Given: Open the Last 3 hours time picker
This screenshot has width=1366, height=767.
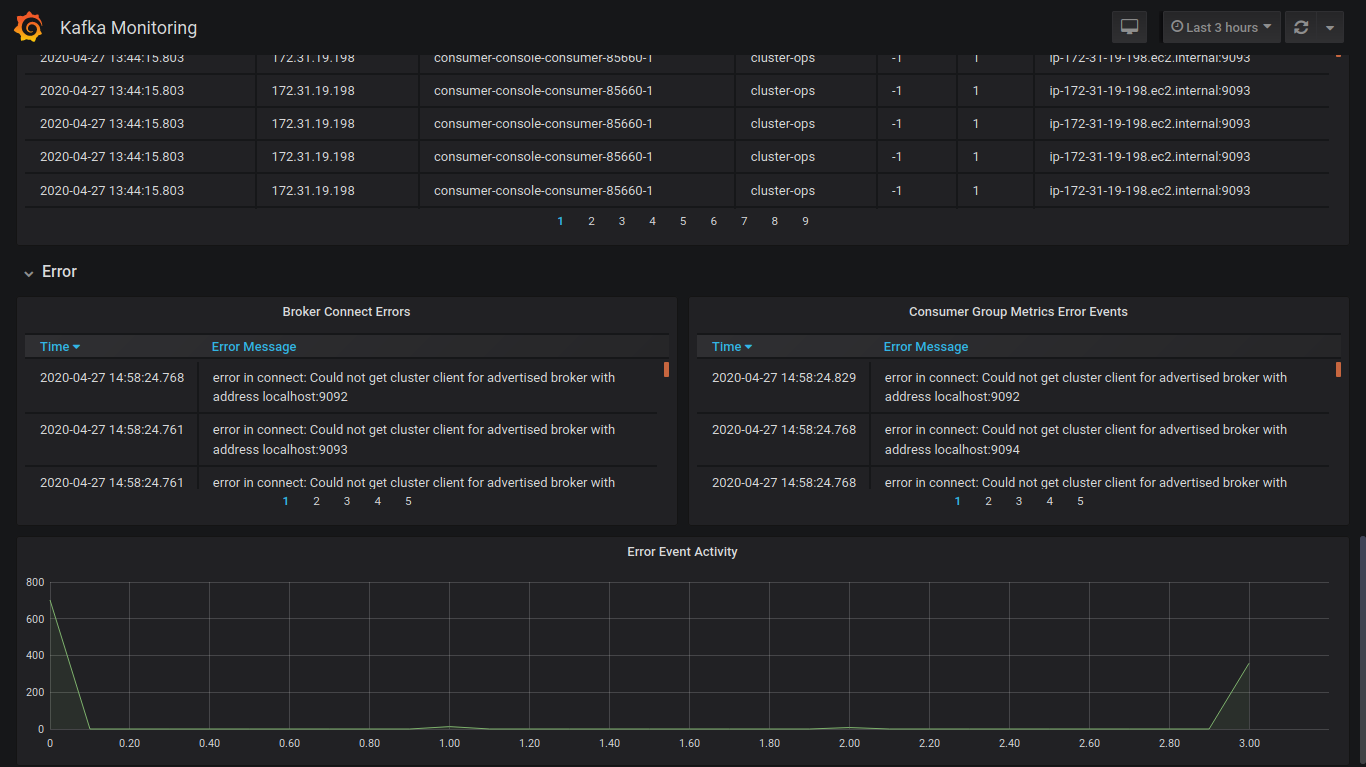Looking at the screenshot, I should 1221,27.
